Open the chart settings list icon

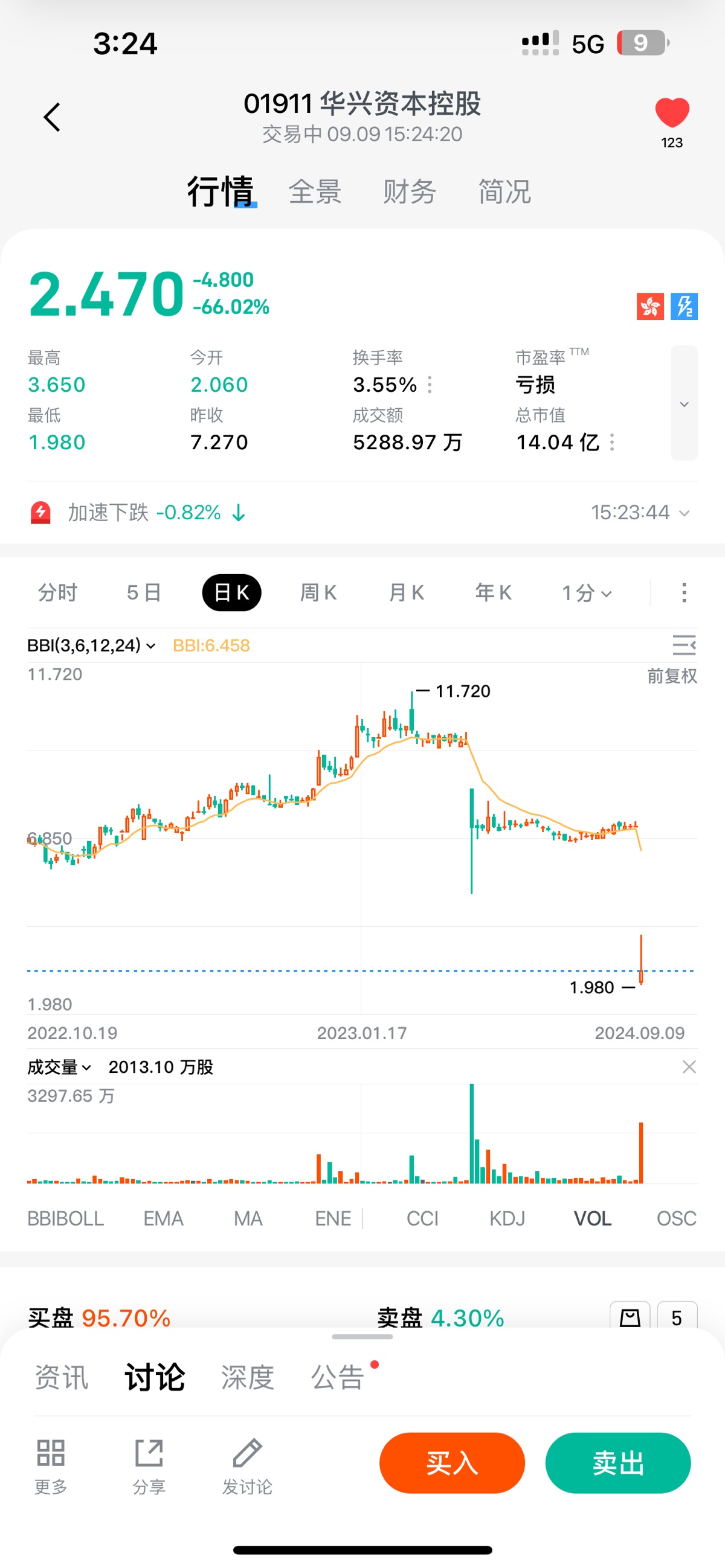(x=683, y=645)
